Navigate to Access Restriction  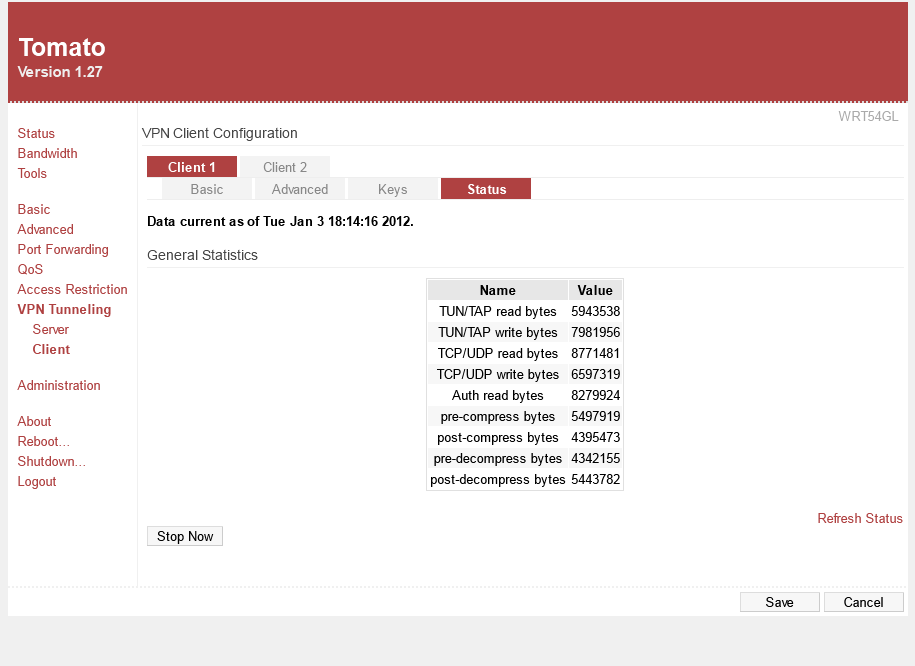[72, 289]
